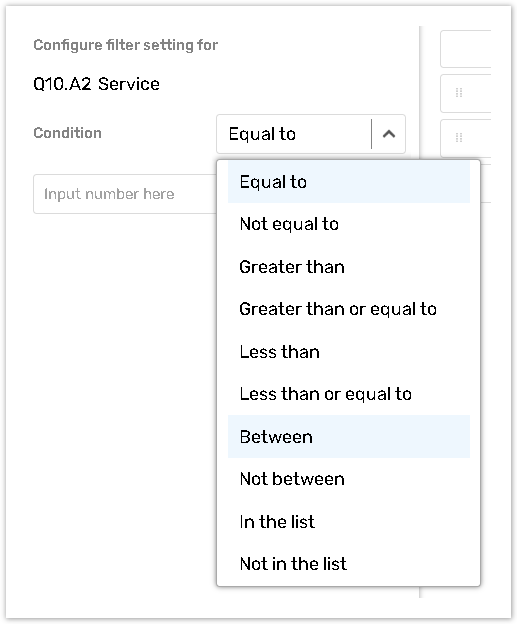
Task: Select the Between condition
Action: pyautogui.click(x=349, y=437)
